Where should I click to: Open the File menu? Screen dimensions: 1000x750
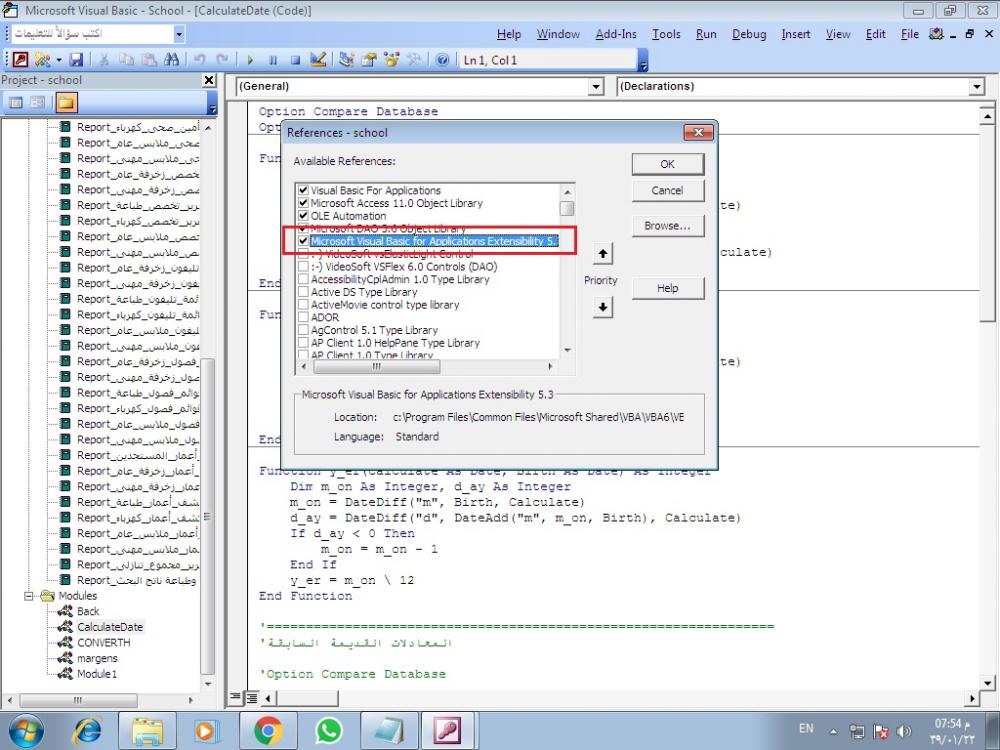[910, 34]
